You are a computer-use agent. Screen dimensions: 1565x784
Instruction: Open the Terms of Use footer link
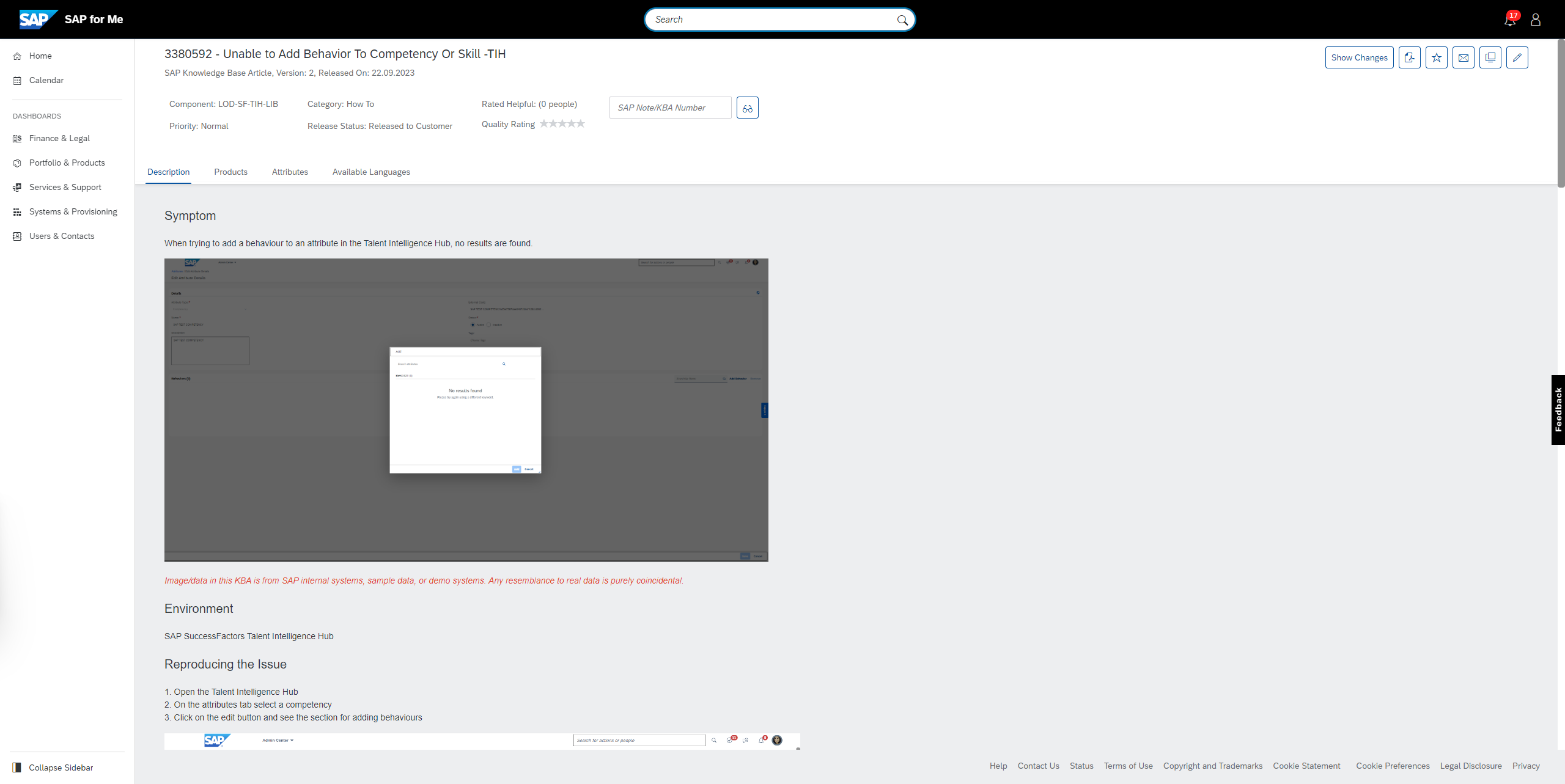click(x=1128, y=766)
